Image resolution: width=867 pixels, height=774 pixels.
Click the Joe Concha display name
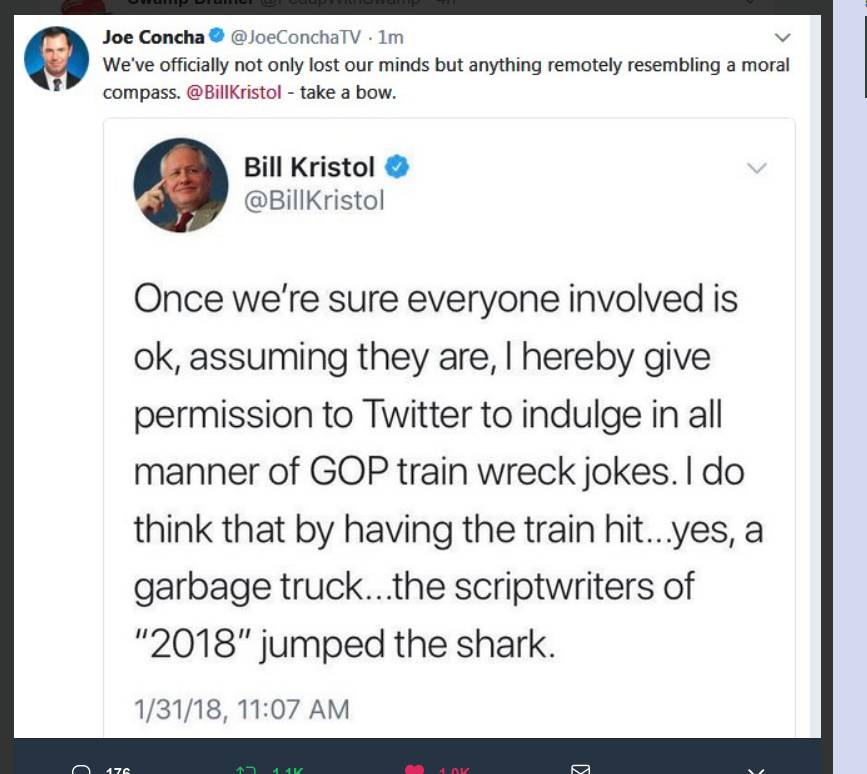pyautogui.click(x=153, y=38)
